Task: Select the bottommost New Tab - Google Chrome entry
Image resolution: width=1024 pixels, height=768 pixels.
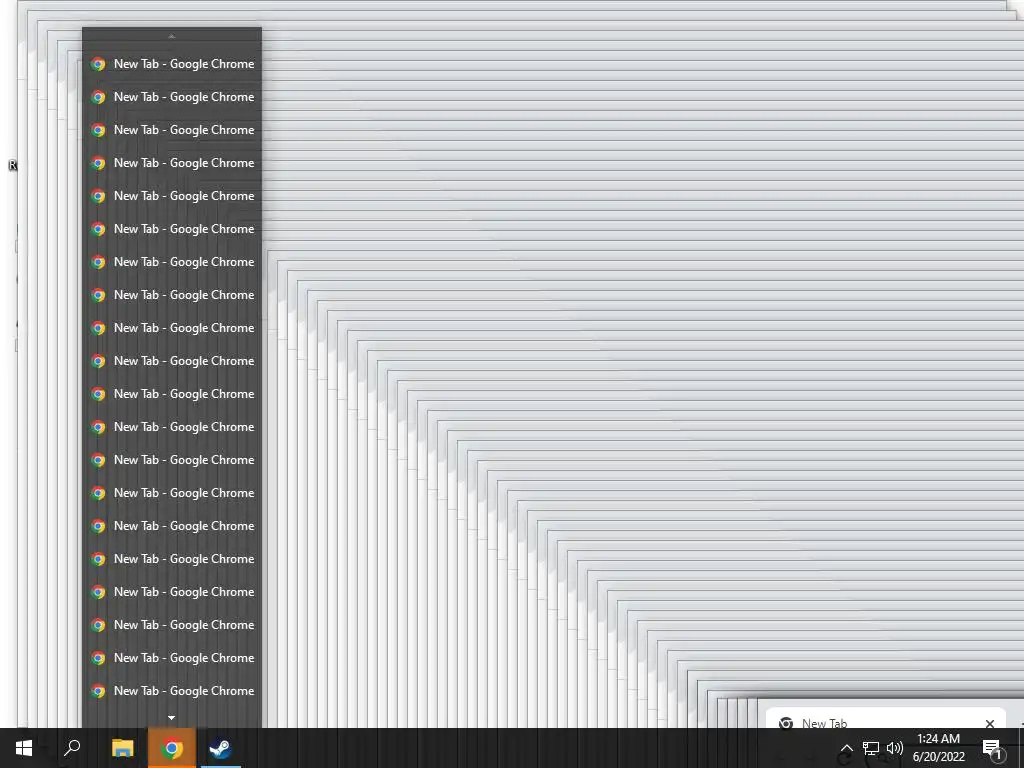Action: click(x=172, y=691)
